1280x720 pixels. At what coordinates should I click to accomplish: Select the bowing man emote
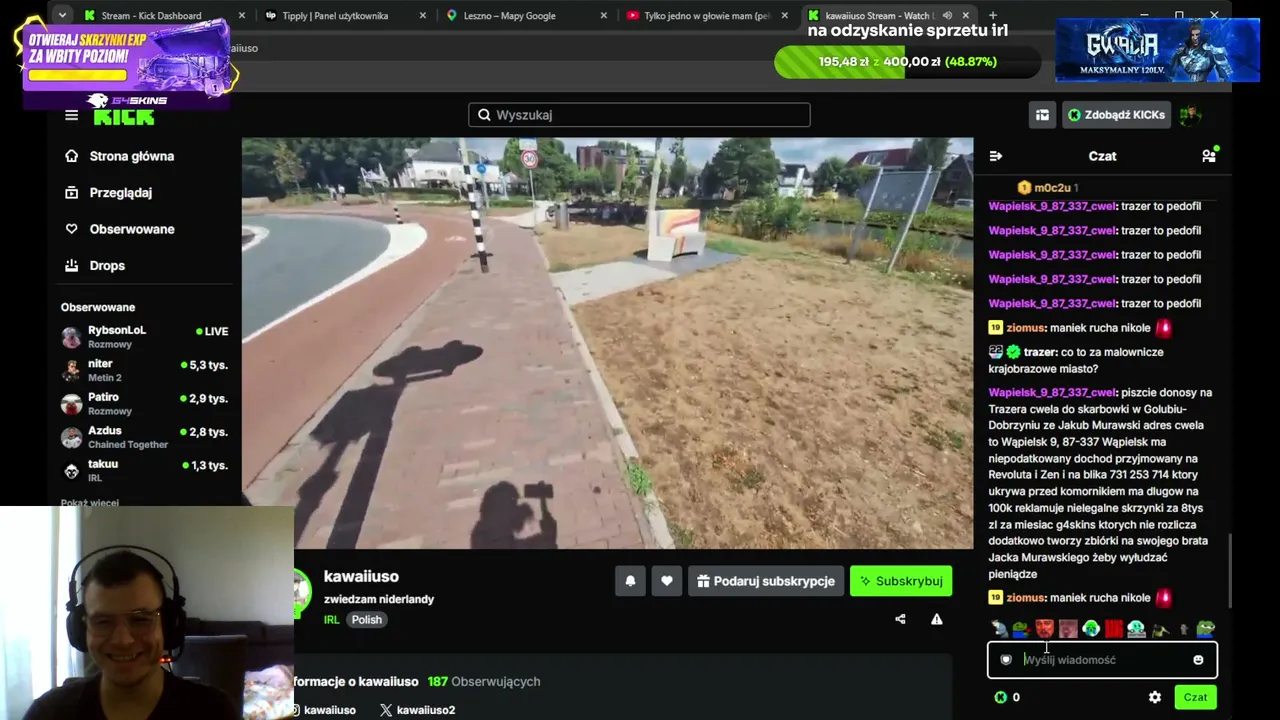[999, 629]
